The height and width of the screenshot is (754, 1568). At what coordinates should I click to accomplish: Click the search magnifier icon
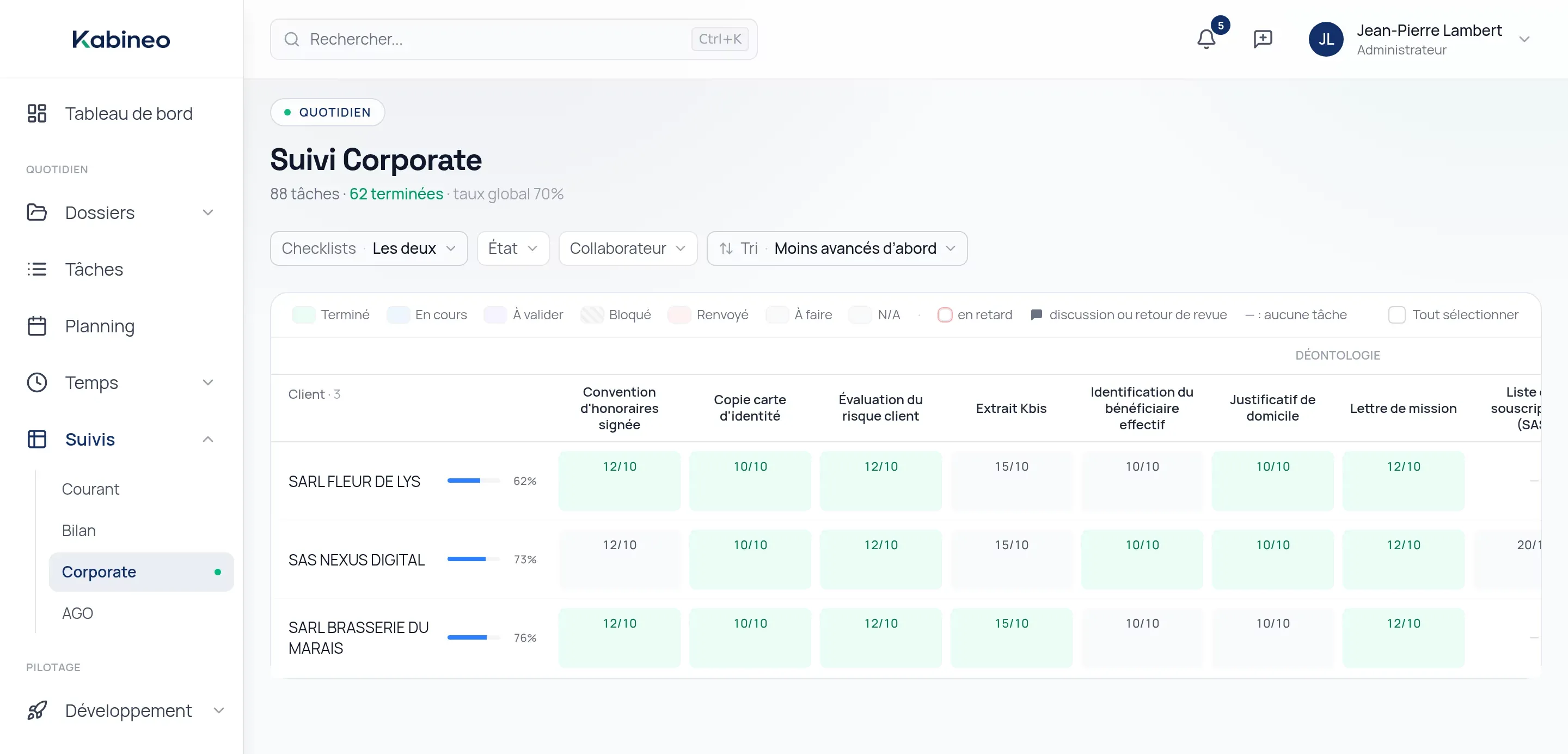coord(292,39)
